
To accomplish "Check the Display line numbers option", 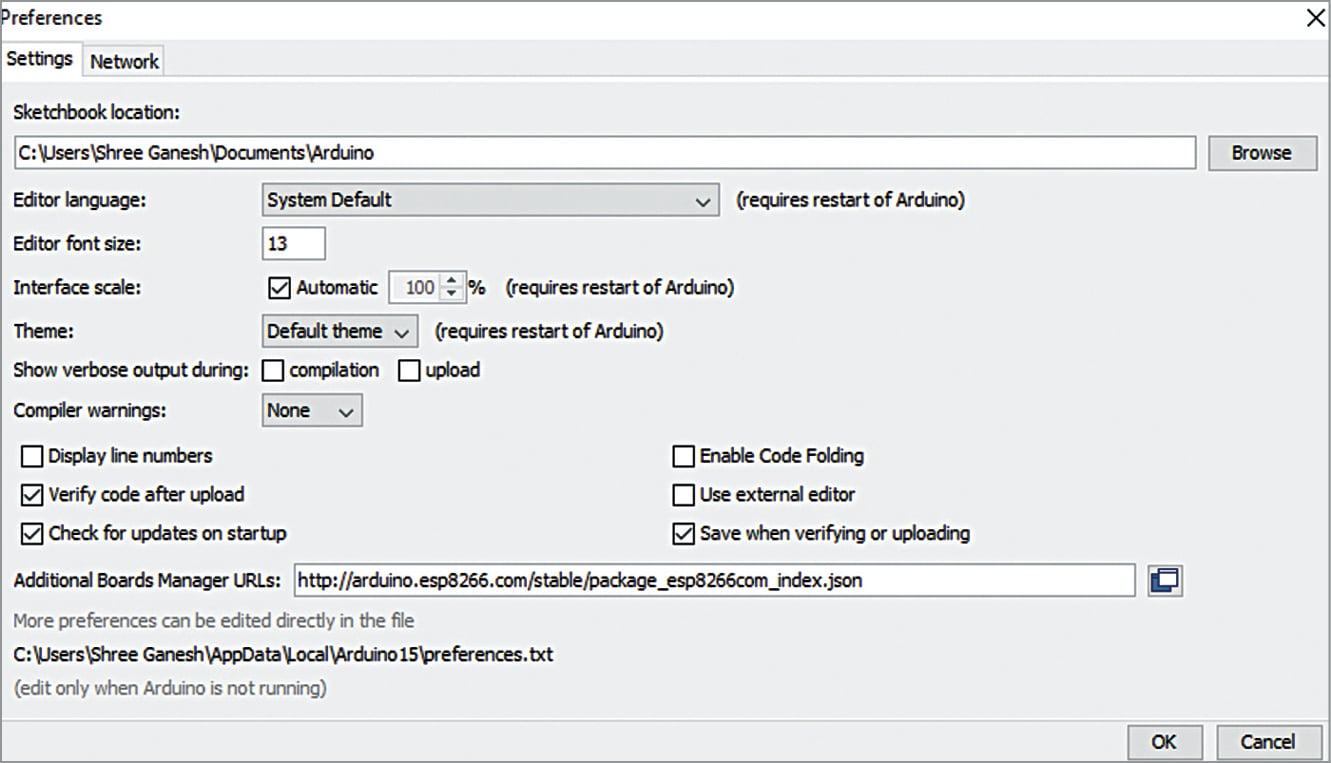I will tap(33, 457).
